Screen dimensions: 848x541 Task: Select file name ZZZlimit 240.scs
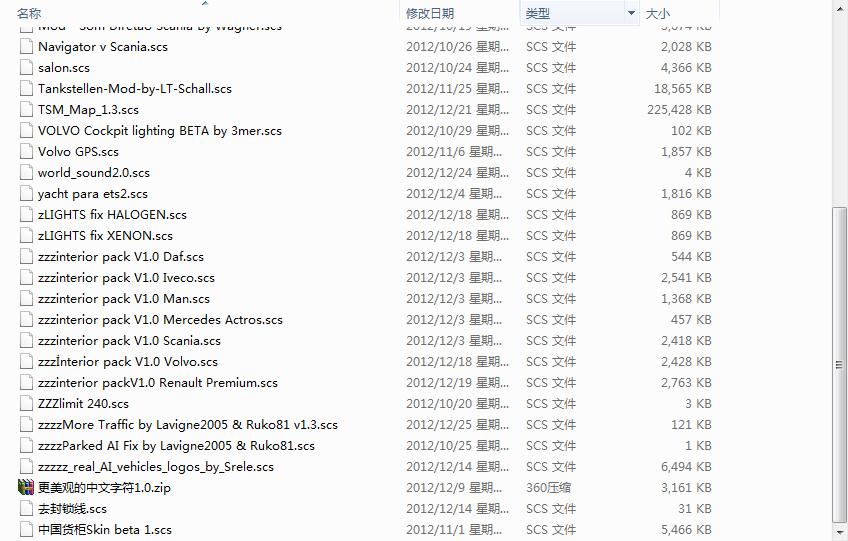coord(83,404)
